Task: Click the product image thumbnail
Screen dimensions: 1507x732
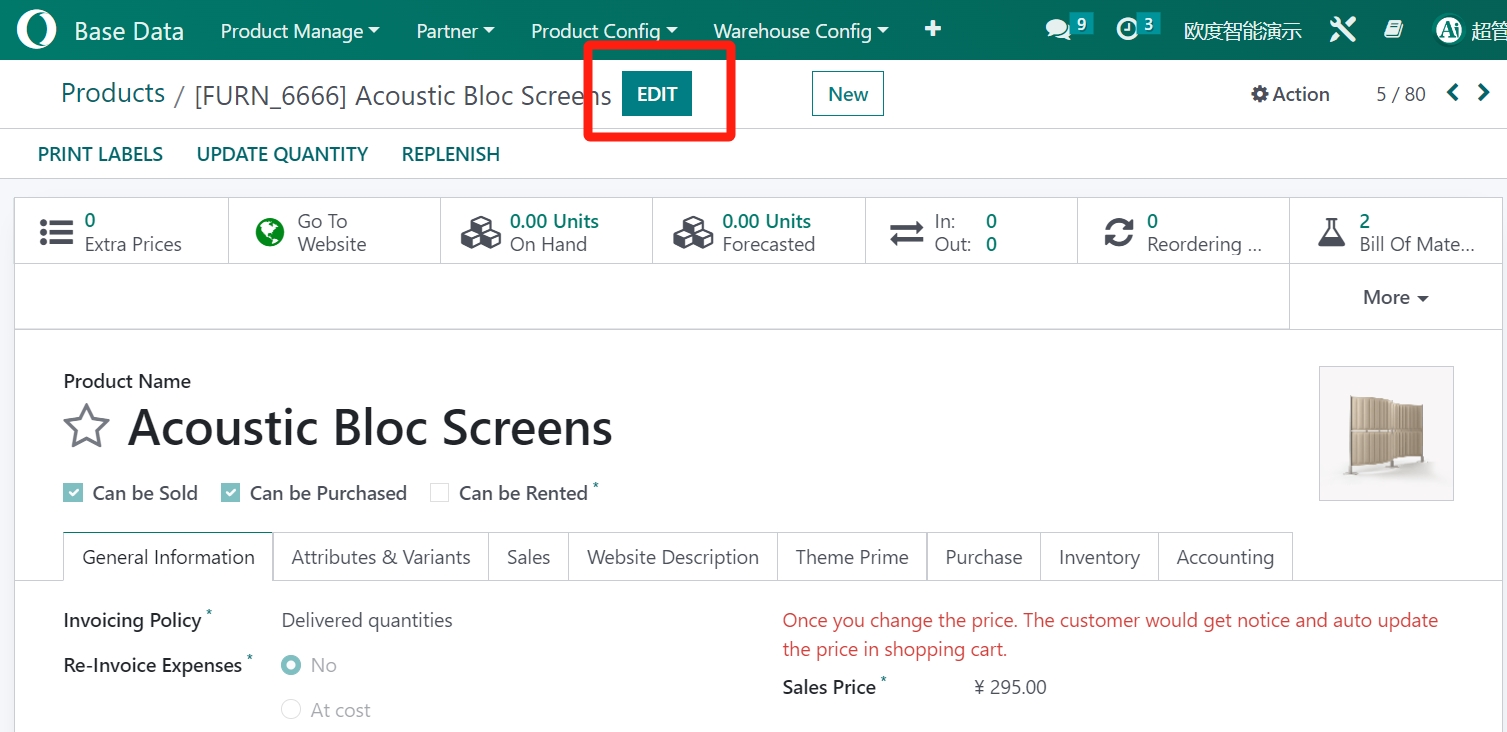Action: pyautogui.click(x=1386, y=433)
